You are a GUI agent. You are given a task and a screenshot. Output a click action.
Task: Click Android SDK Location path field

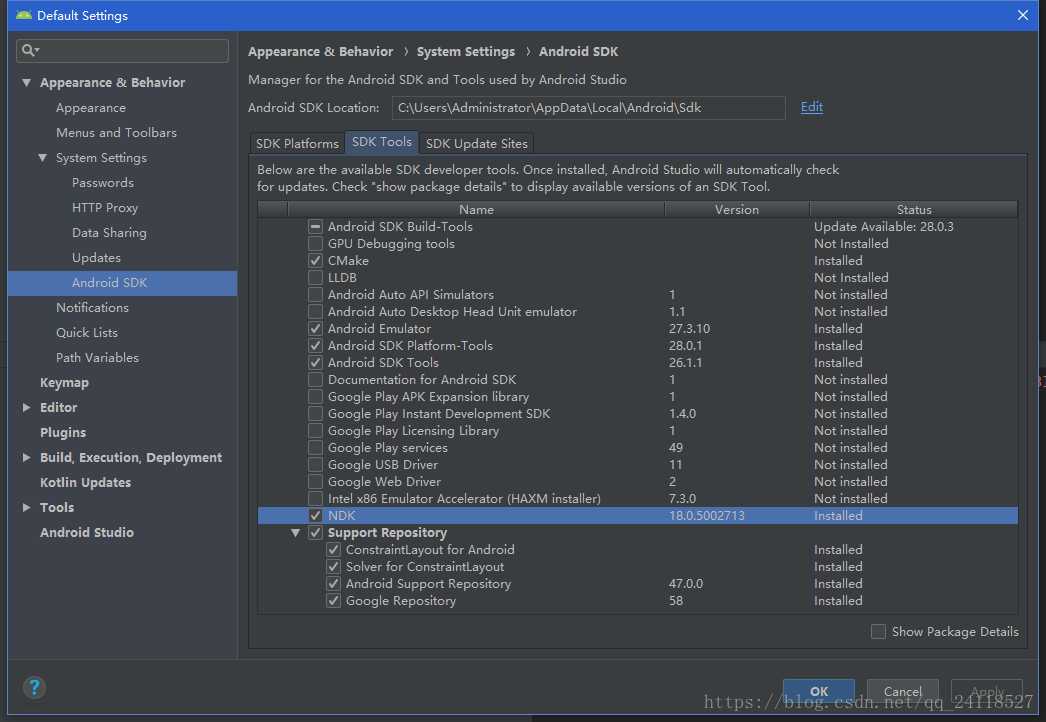click(x=588, y=107)
